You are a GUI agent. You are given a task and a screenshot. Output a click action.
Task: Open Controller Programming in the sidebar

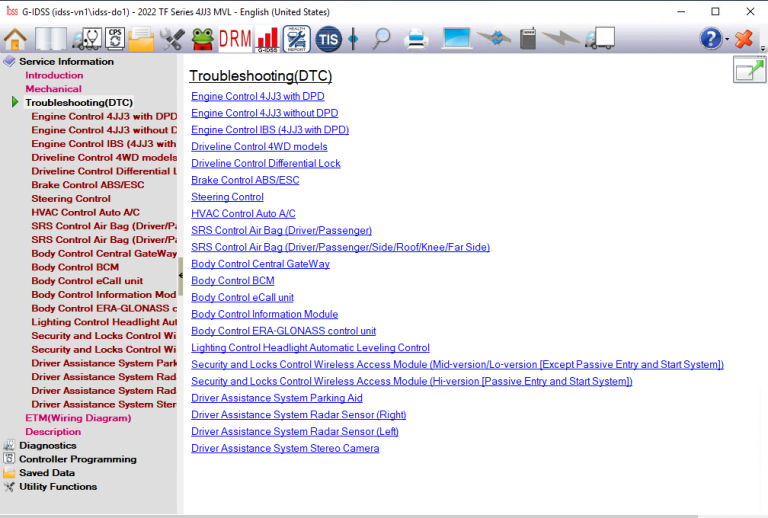[x=78, y=459]
